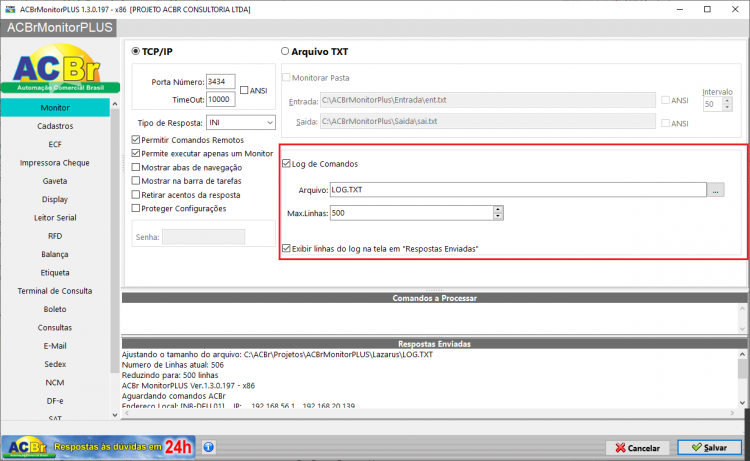Click the Cancelar button
Image resolution: width=750 pixels, height=461 pixels.
[637, 448]
